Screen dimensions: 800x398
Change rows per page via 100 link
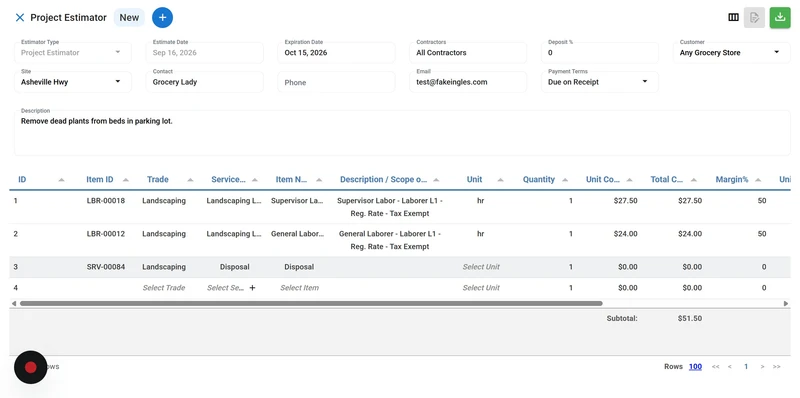[x=695, y=366]
